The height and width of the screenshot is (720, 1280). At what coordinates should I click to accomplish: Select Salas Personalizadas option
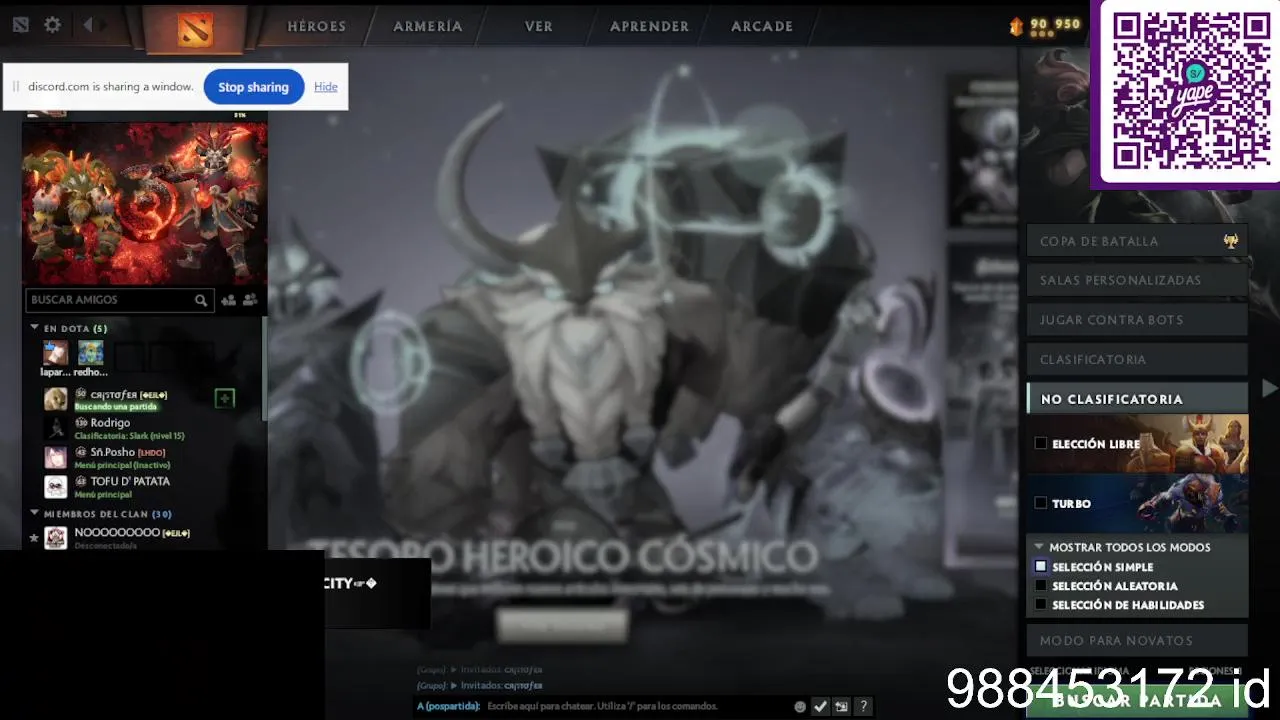1138,280
